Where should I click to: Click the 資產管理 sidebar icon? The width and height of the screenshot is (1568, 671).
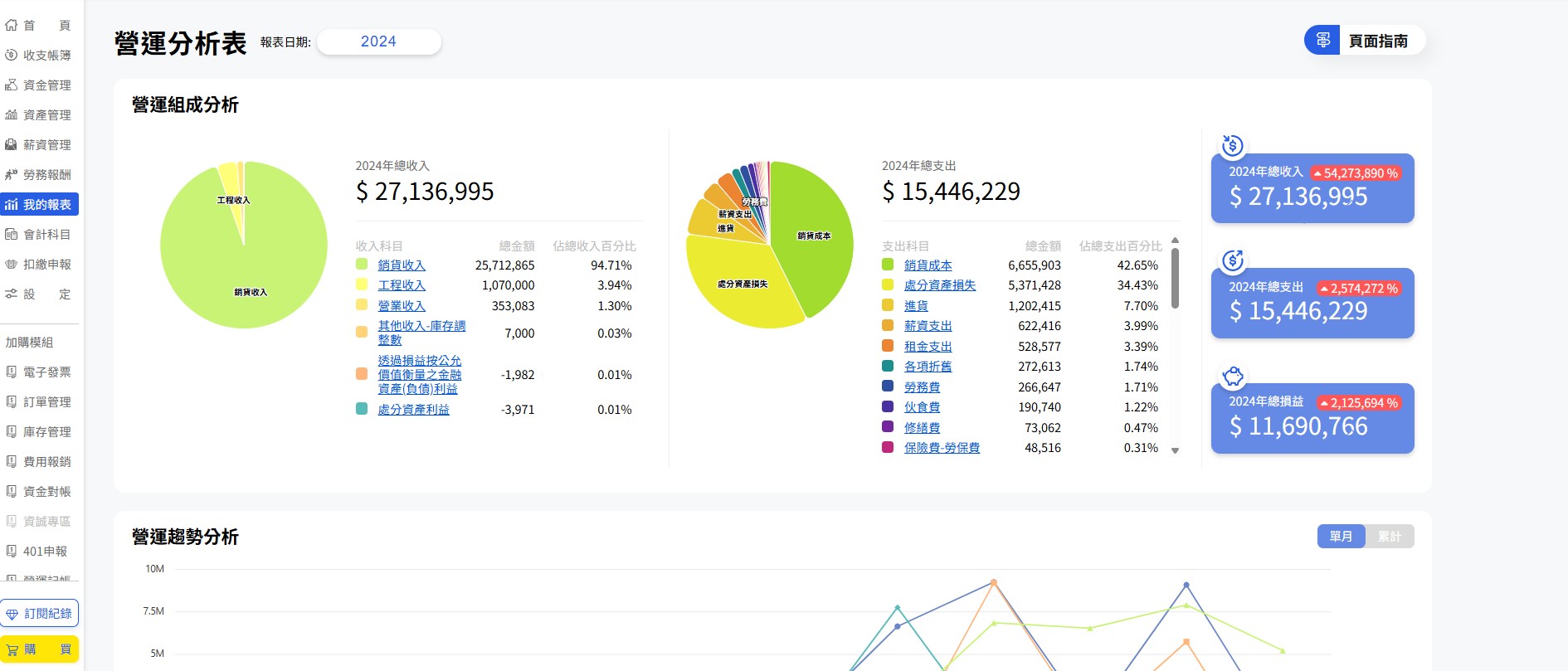[x=11, y=115]
